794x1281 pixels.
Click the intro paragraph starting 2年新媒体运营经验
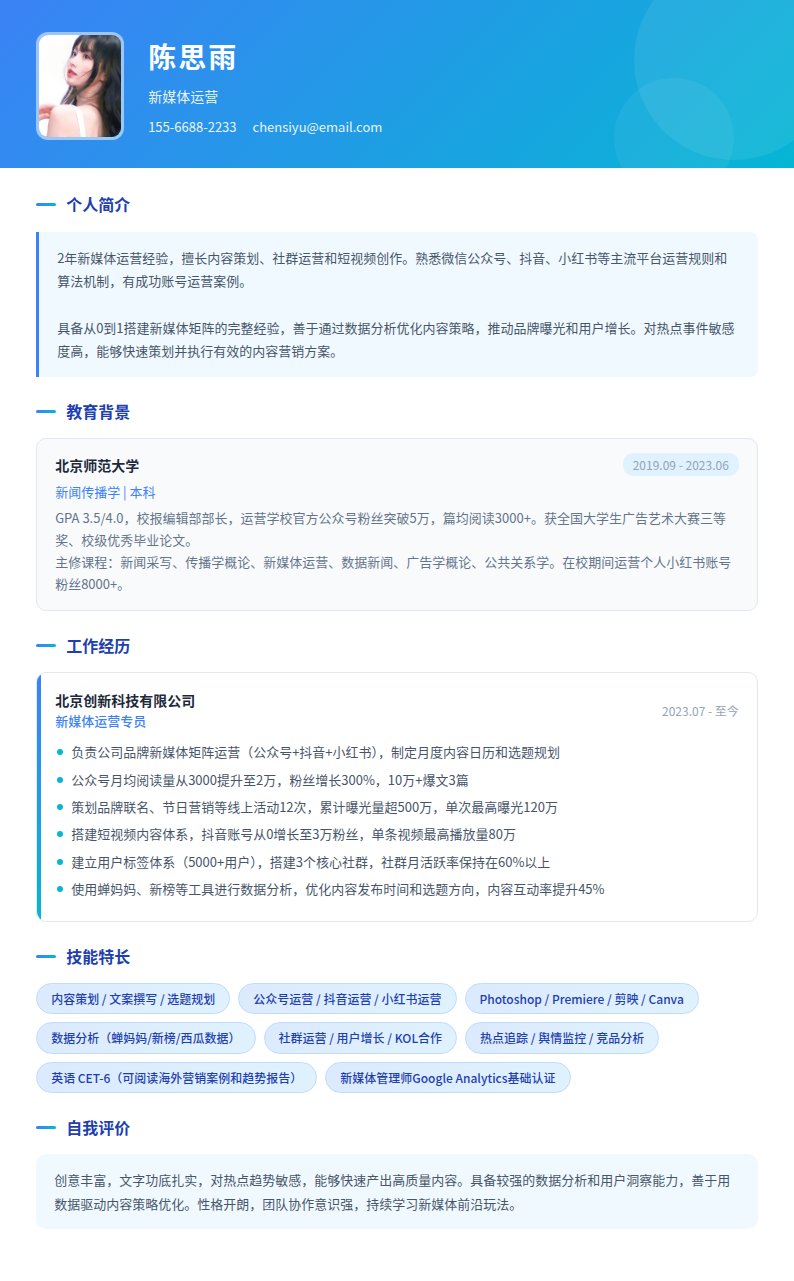click(x=393, y=270)
